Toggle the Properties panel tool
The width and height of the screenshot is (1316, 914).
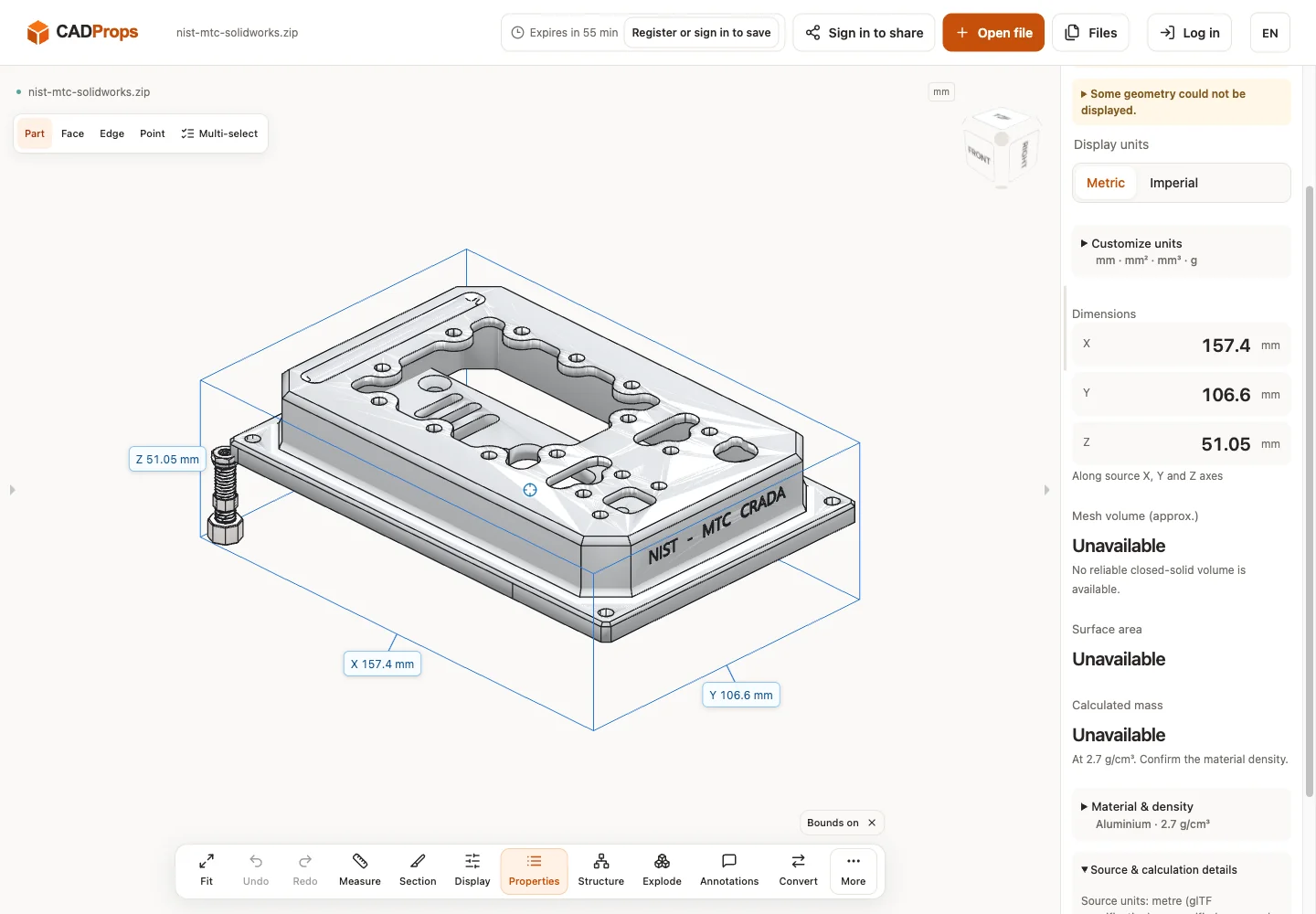[x=534, y=871]
